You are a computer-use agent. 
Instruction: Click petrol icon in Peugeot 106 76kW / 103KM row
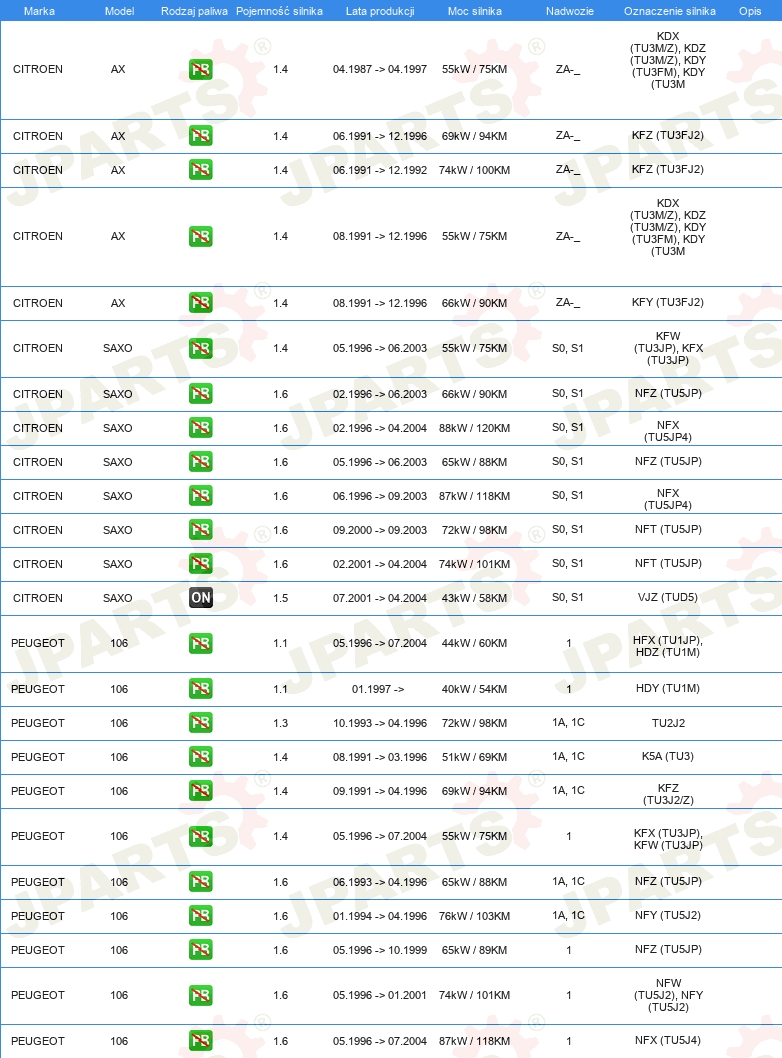tap(200, 916)
